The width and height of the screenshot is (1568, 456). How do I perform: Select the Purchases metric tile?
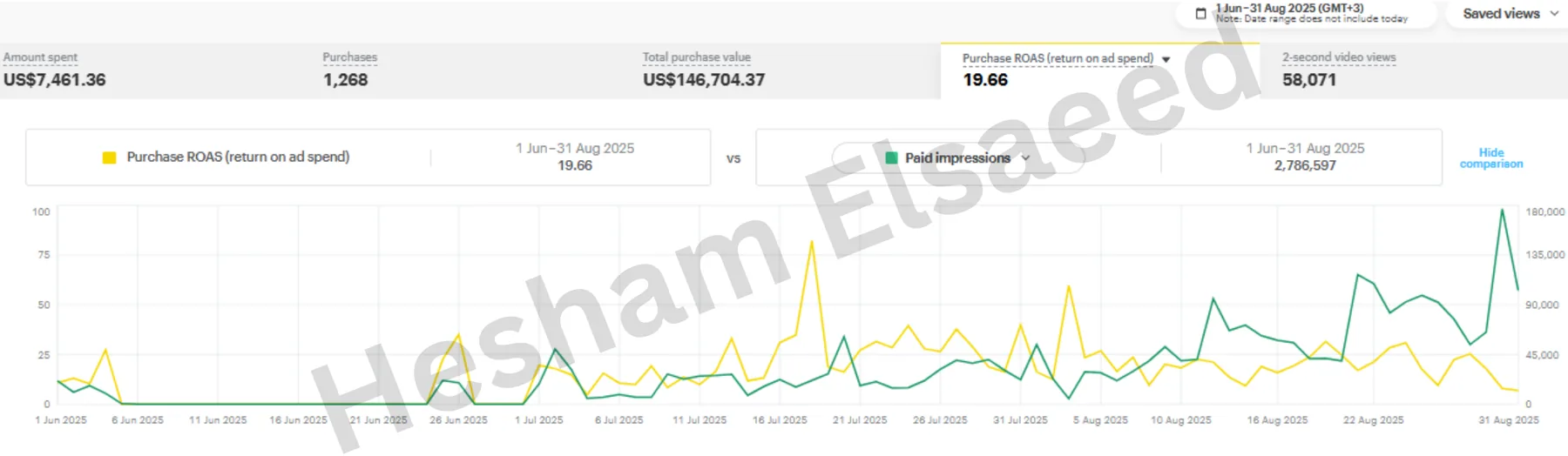(x=479, y=70)
